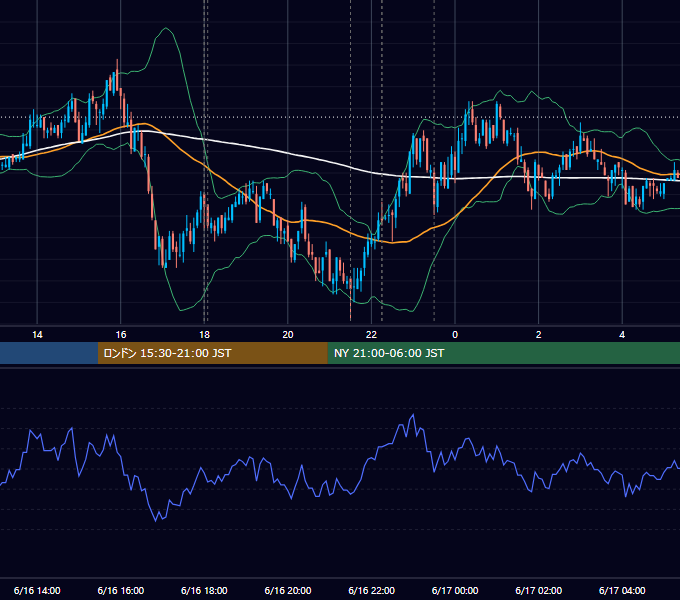This screenshot has height=600, width=680.
Task: Click the 18 hour axis label
Action: click(x=204, y=335)
